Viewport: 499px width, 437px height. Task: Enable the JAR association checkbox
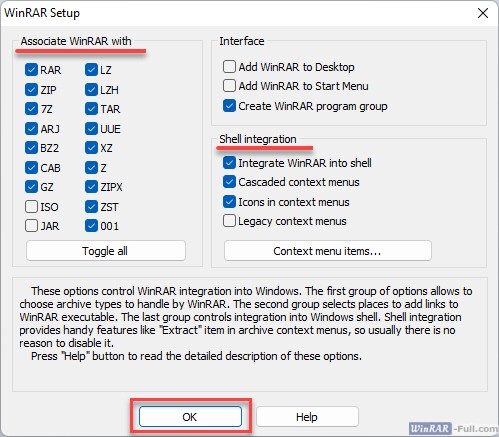tap(31, 226)
